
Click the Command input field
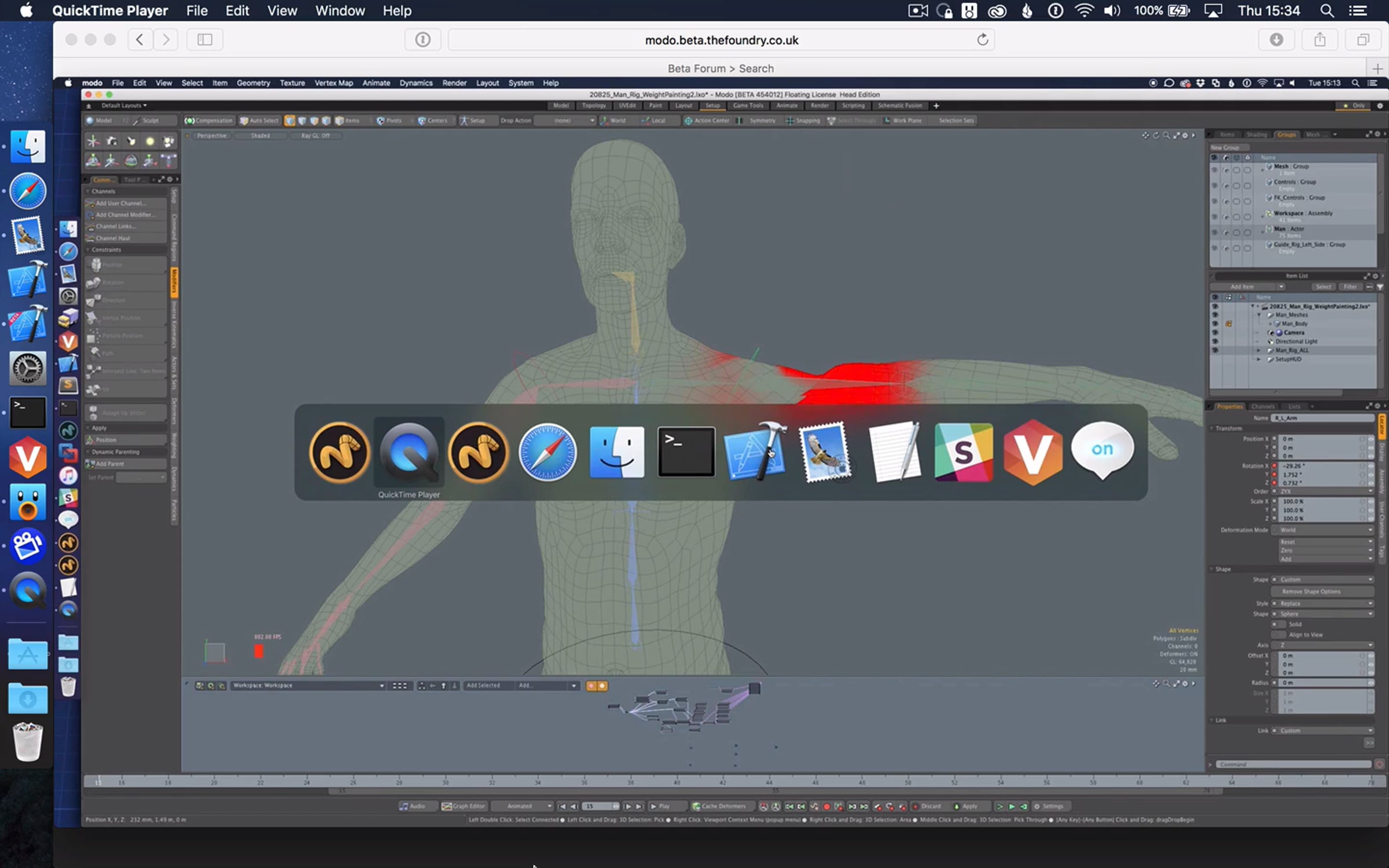(x=1294, y=764)
